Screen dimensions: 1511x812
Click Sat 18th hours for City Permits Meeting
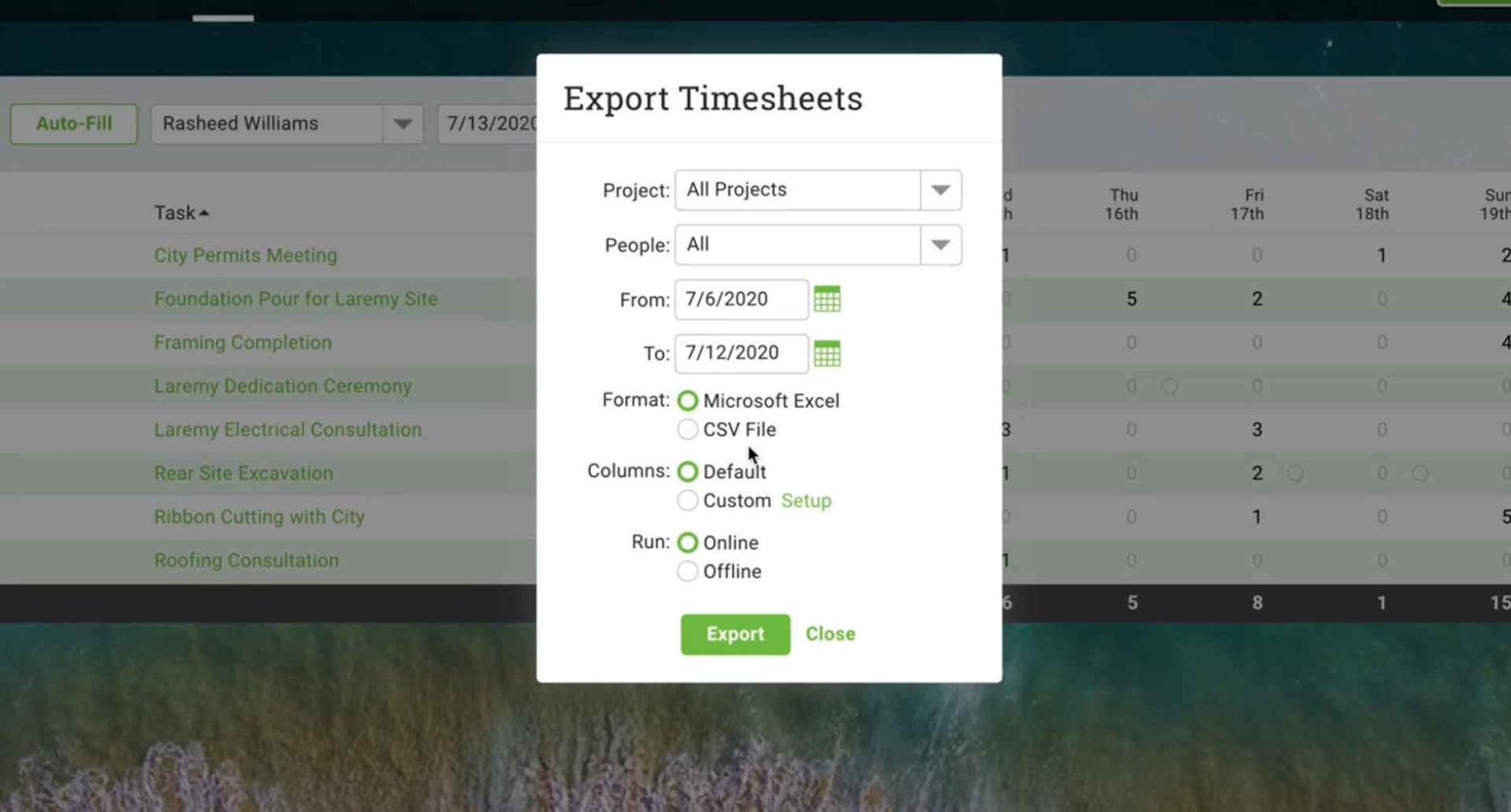[x=1382, y=255]
